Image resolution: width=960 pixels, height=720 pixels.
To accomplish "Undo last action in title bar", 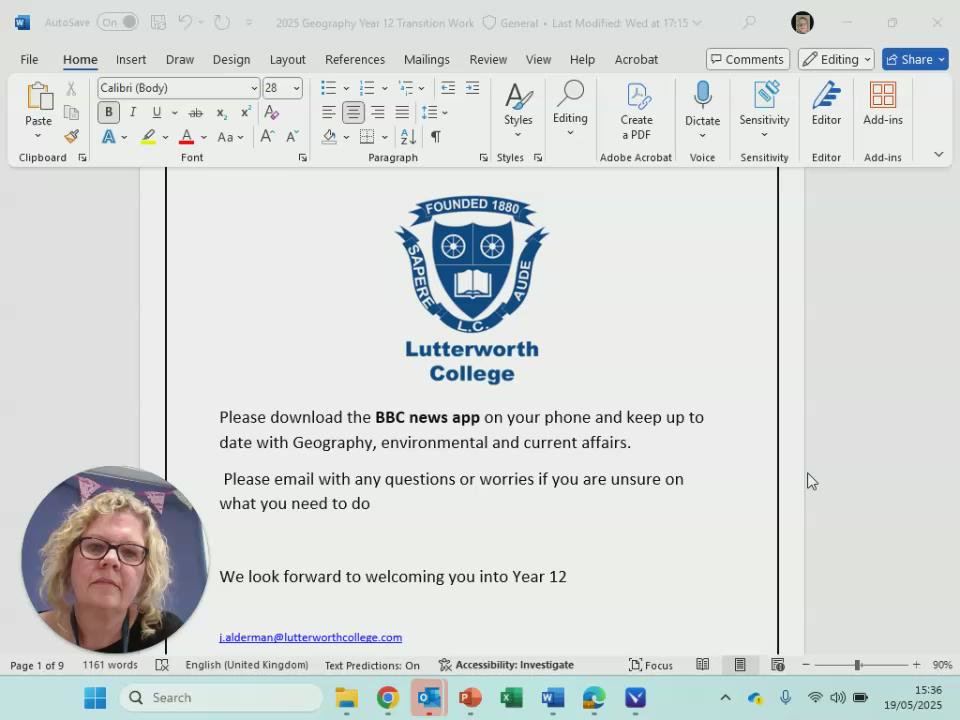I will click(x=185, y=23).
